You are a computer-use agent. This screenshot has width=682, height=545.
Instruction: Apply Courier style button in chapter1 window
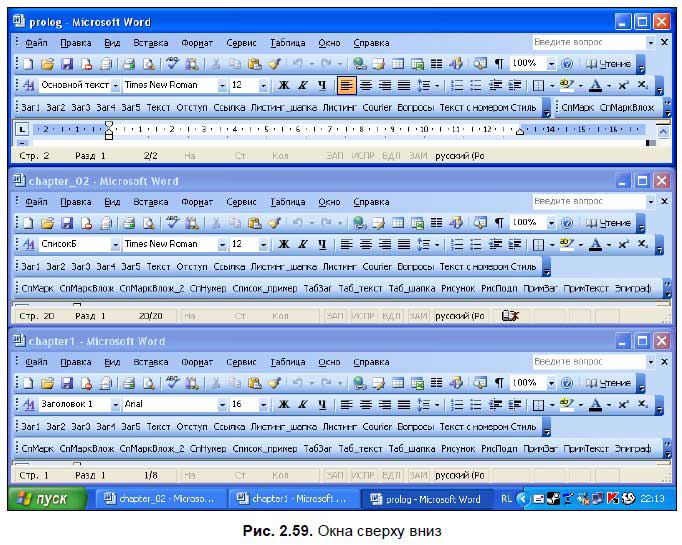pos(377,427)
